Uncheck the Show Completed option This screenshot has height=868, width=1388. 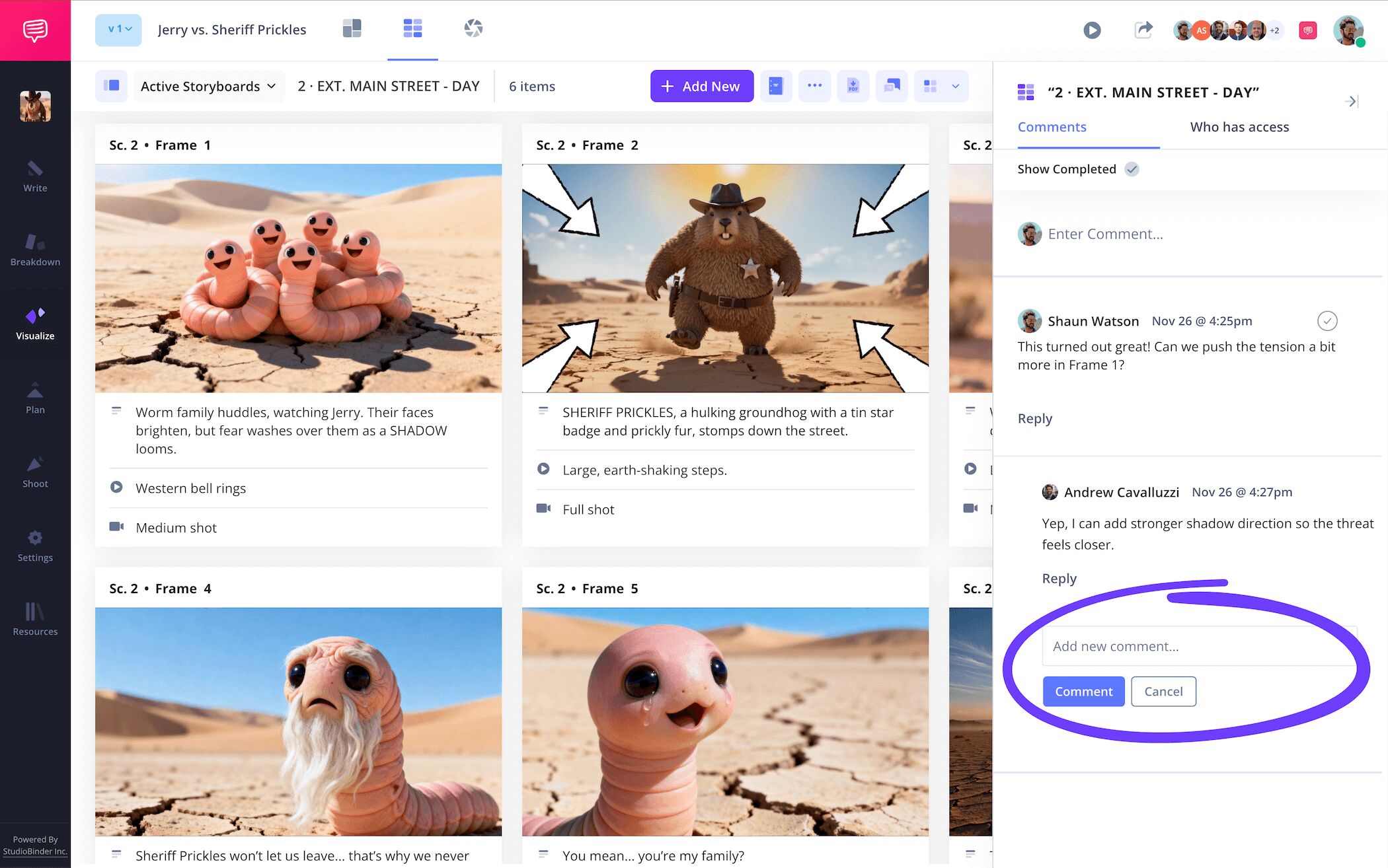(x=1132, y=169)
